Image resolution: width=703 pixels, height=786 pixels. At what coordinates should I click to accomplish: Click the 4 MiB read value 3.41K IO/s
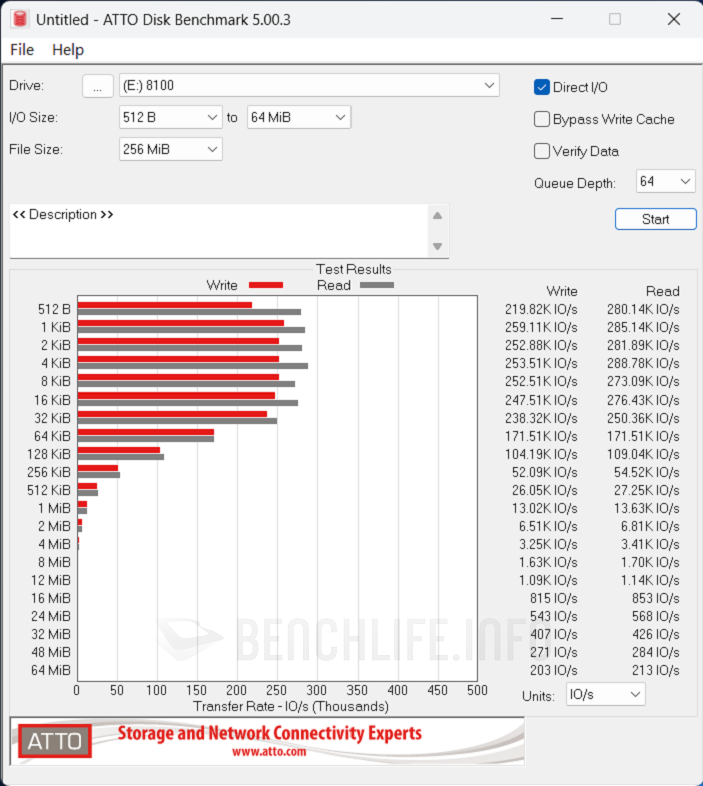pos(650,544)
